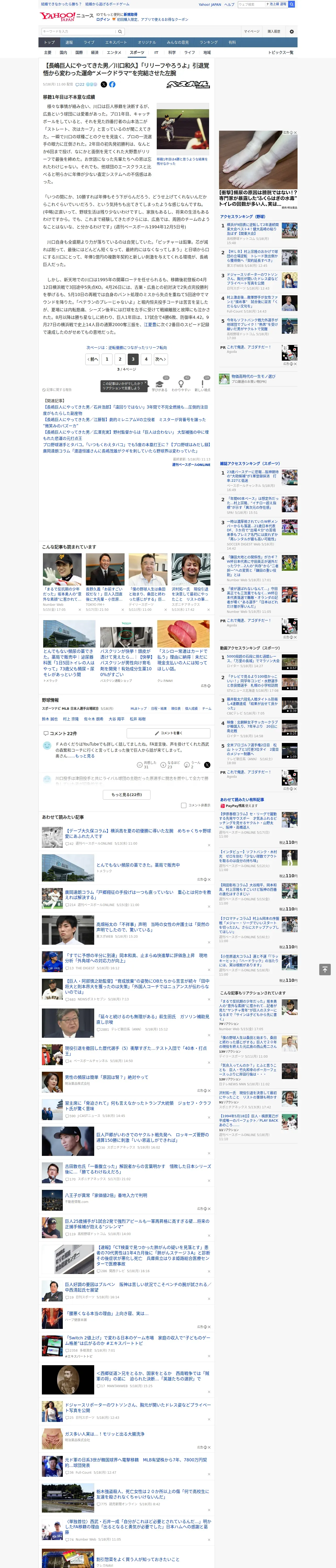Share the article on Facebook

112,85
